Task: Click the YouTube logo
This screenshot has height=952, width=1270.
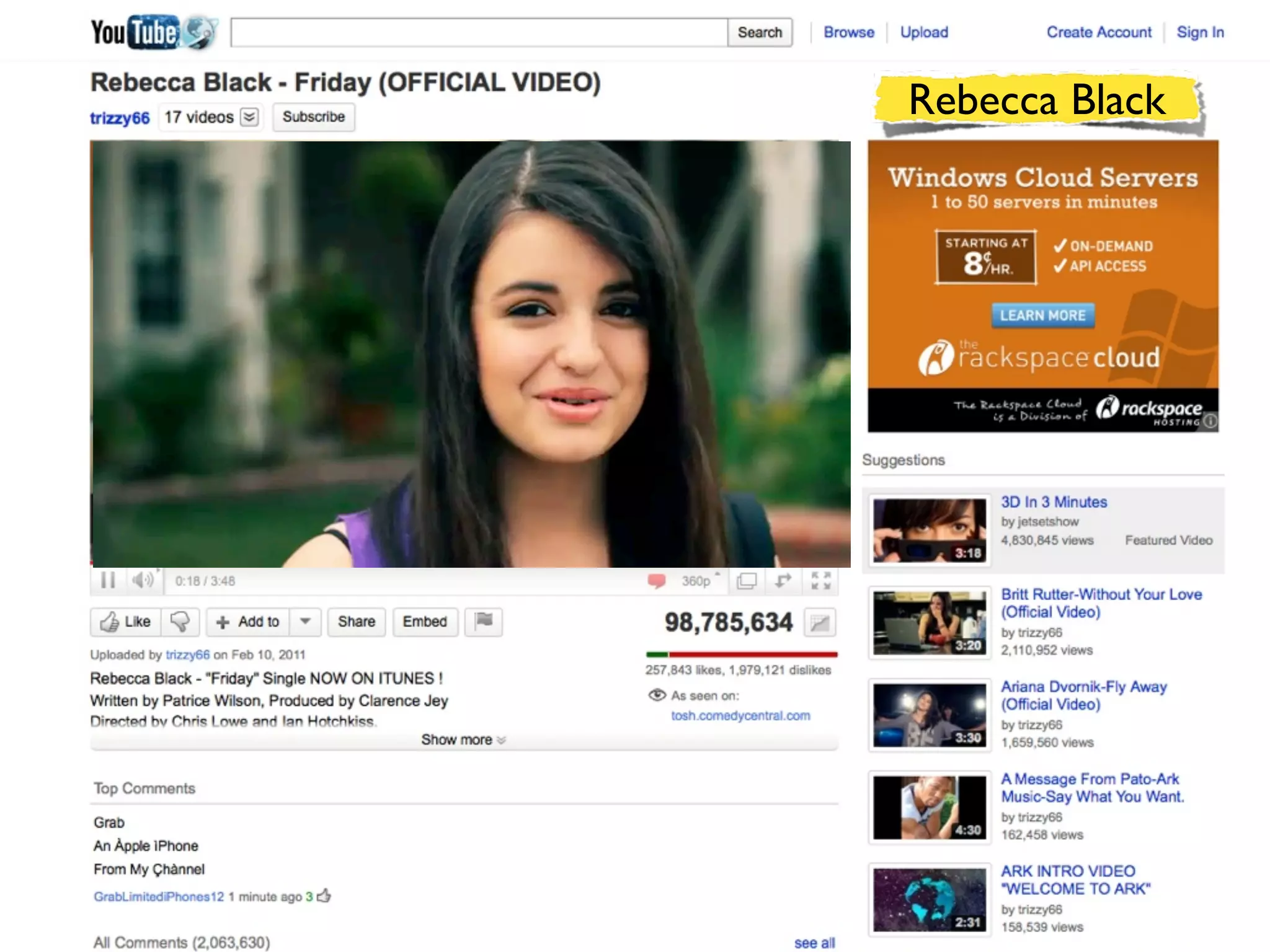Action: [x=154, y=32]
